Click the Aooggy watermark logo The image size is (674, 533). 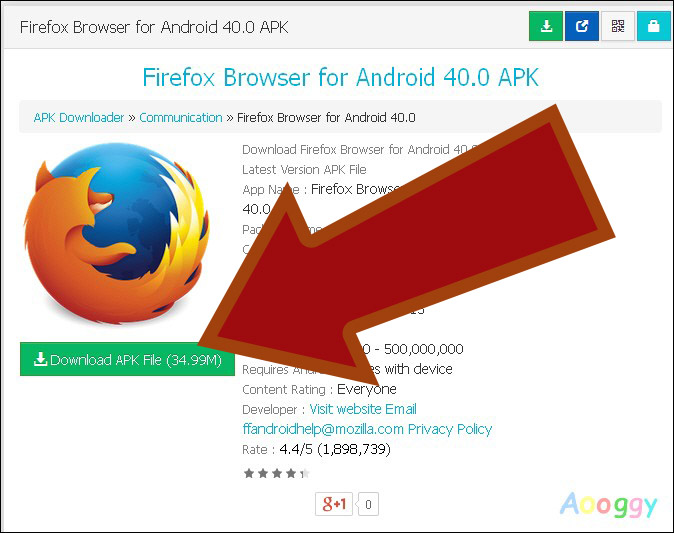[608, 505]
